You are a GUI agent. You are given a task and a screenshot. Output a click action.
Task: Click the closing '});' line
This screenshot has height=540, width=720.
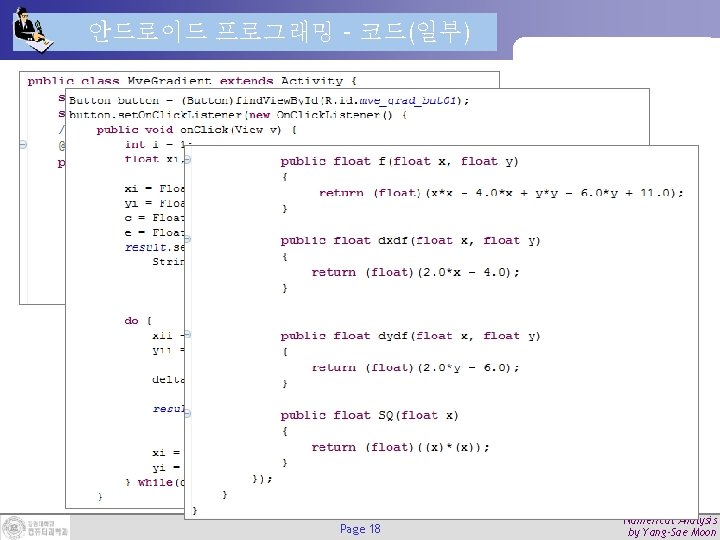262,479
